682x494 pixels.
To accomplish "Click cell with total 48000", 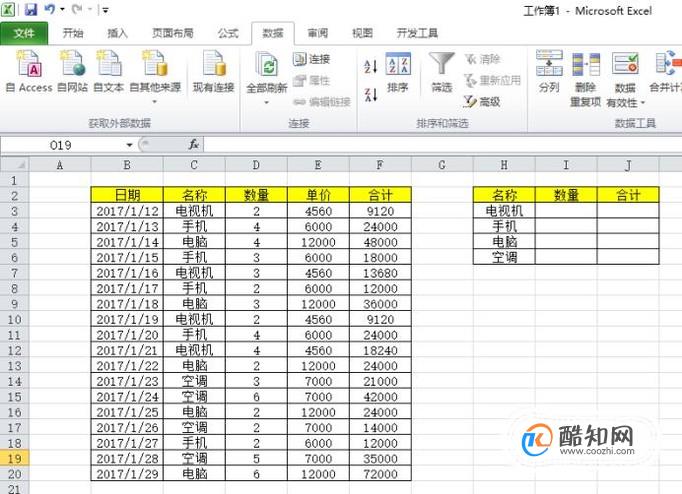I will click(380, 242).
